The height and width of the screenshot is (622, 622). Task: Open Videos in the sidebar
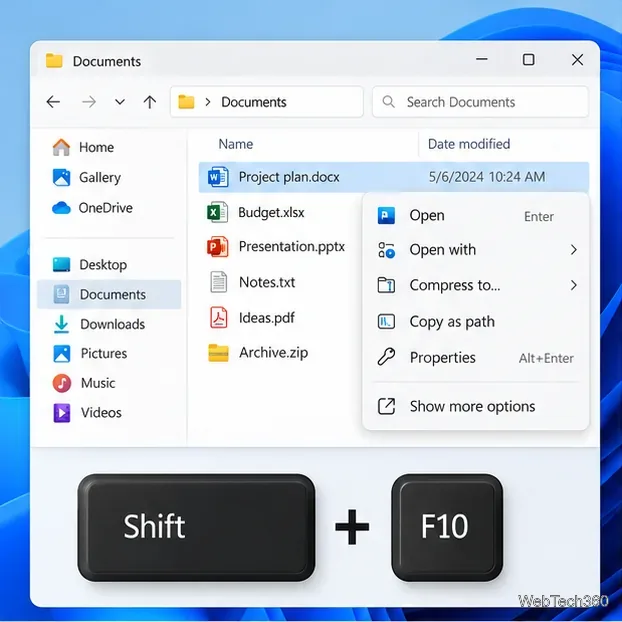101,413
